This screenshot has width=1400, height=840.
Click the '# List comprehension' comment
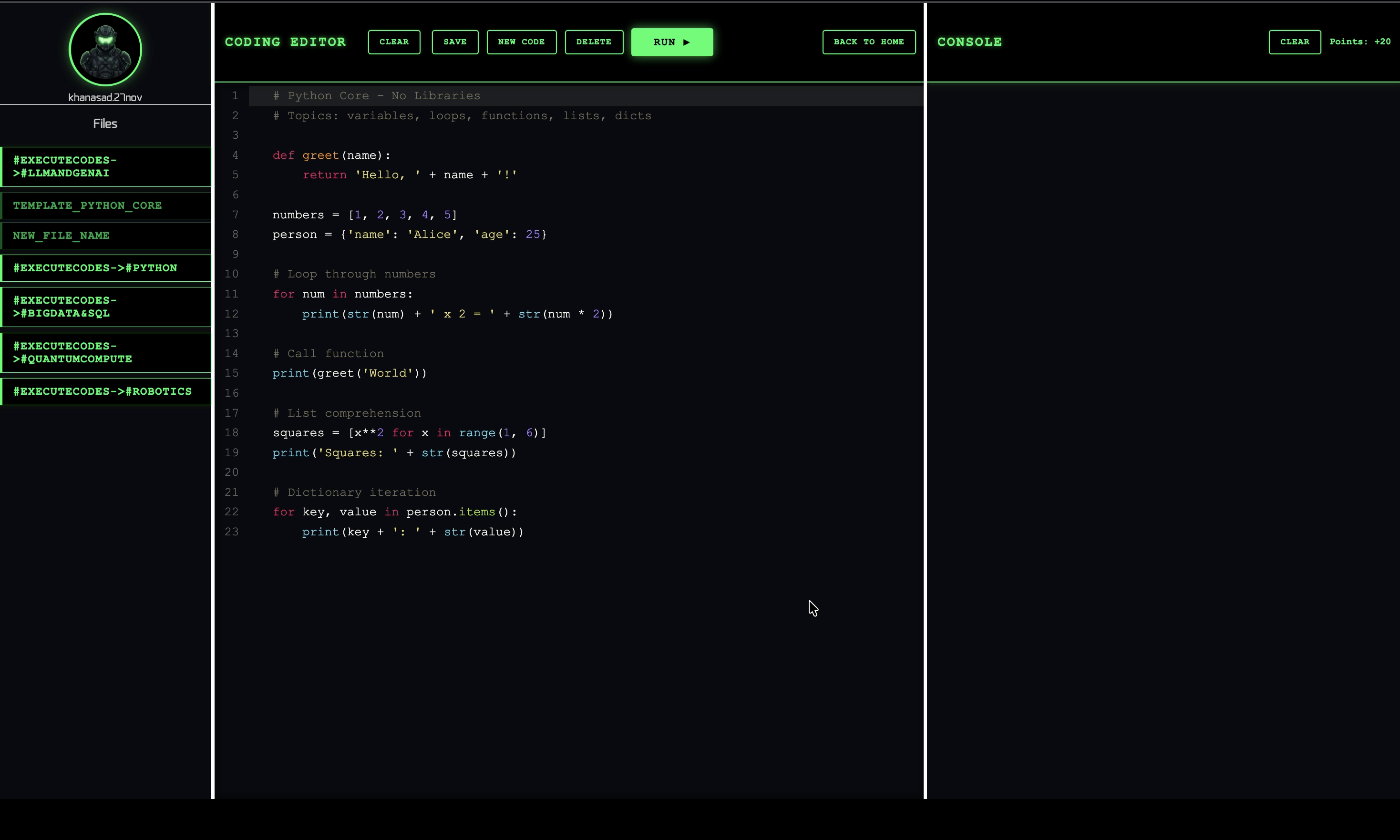[x=347, y=413]
